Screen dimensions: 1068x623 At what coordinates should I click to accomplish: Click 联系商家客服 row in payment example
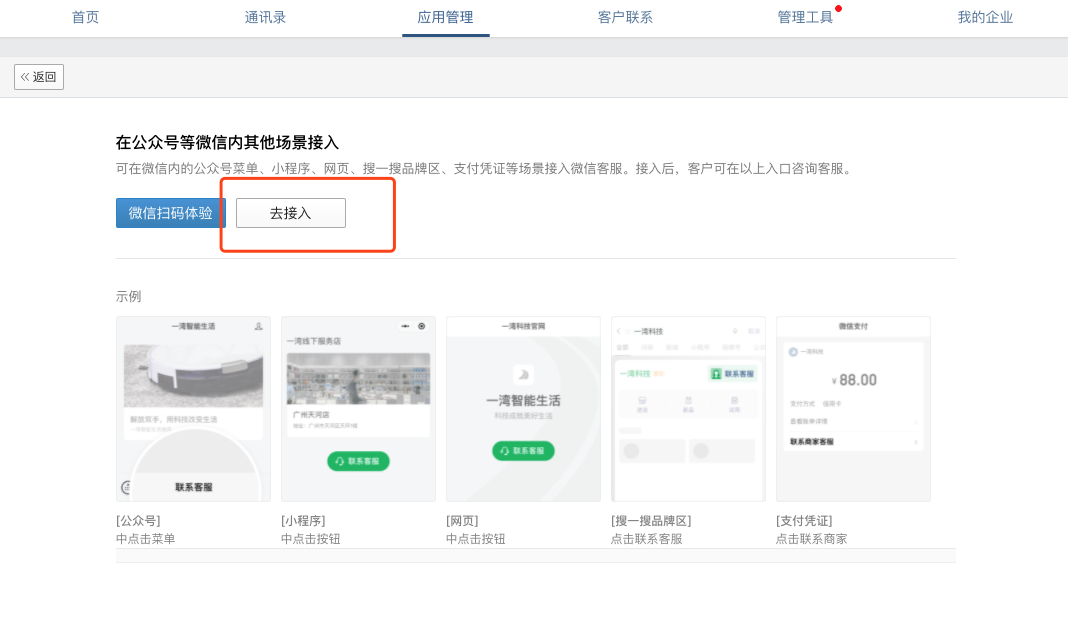853,441
